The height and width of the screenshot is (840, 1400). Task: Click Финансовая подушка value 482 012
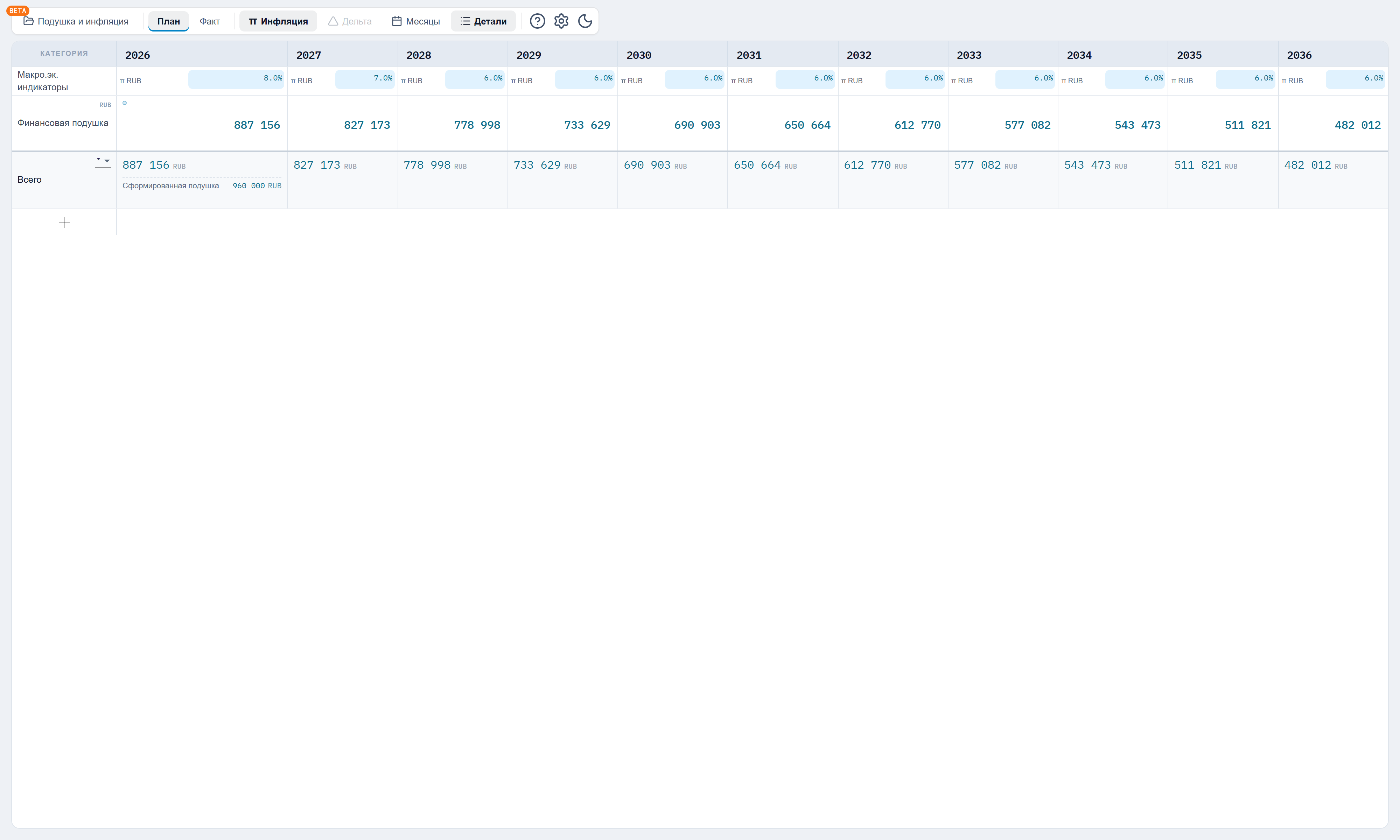[x=1358, y=125]
